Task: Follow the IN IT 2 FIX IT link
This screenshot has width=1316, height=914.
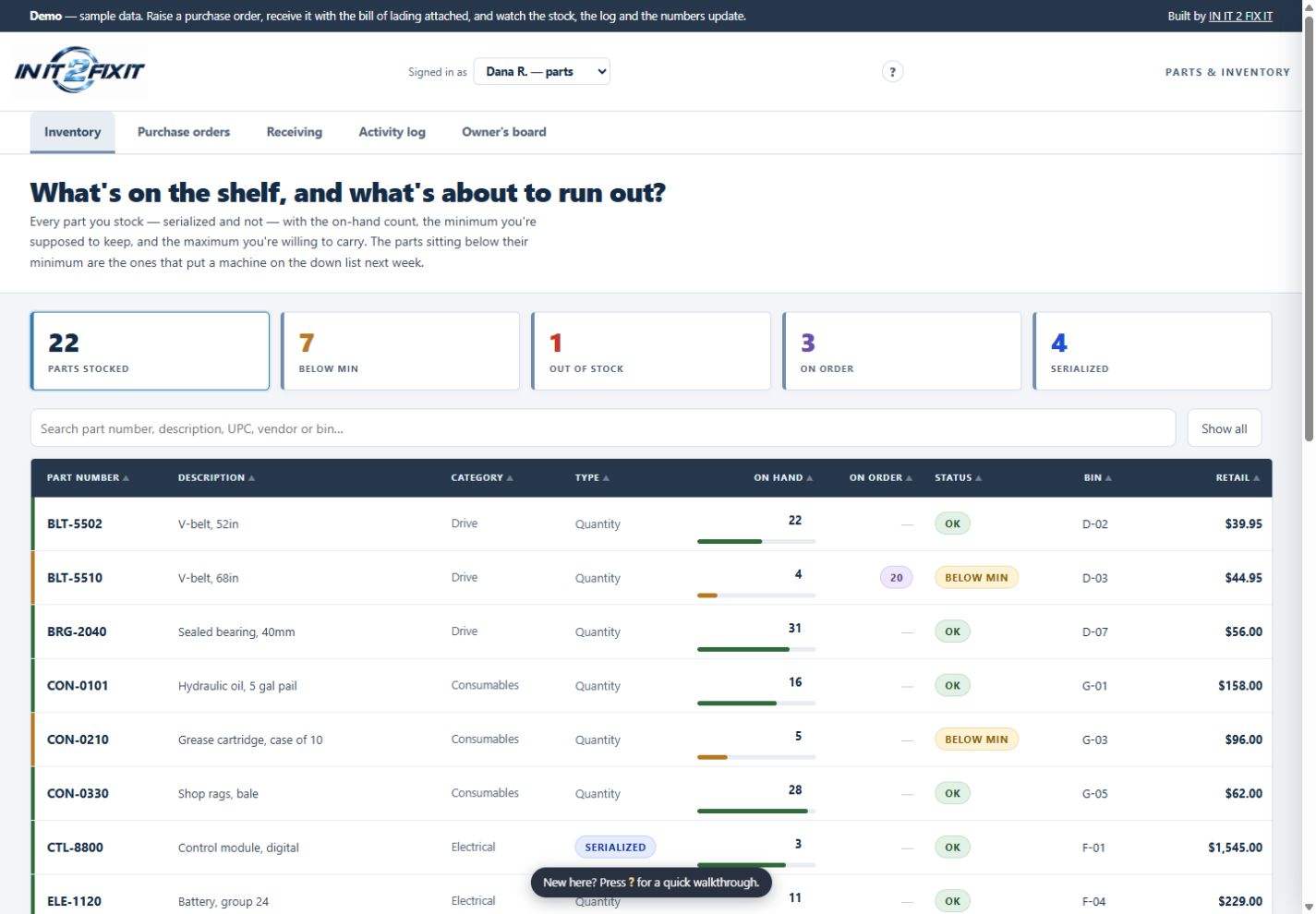Action: (x=1240, y=16)
